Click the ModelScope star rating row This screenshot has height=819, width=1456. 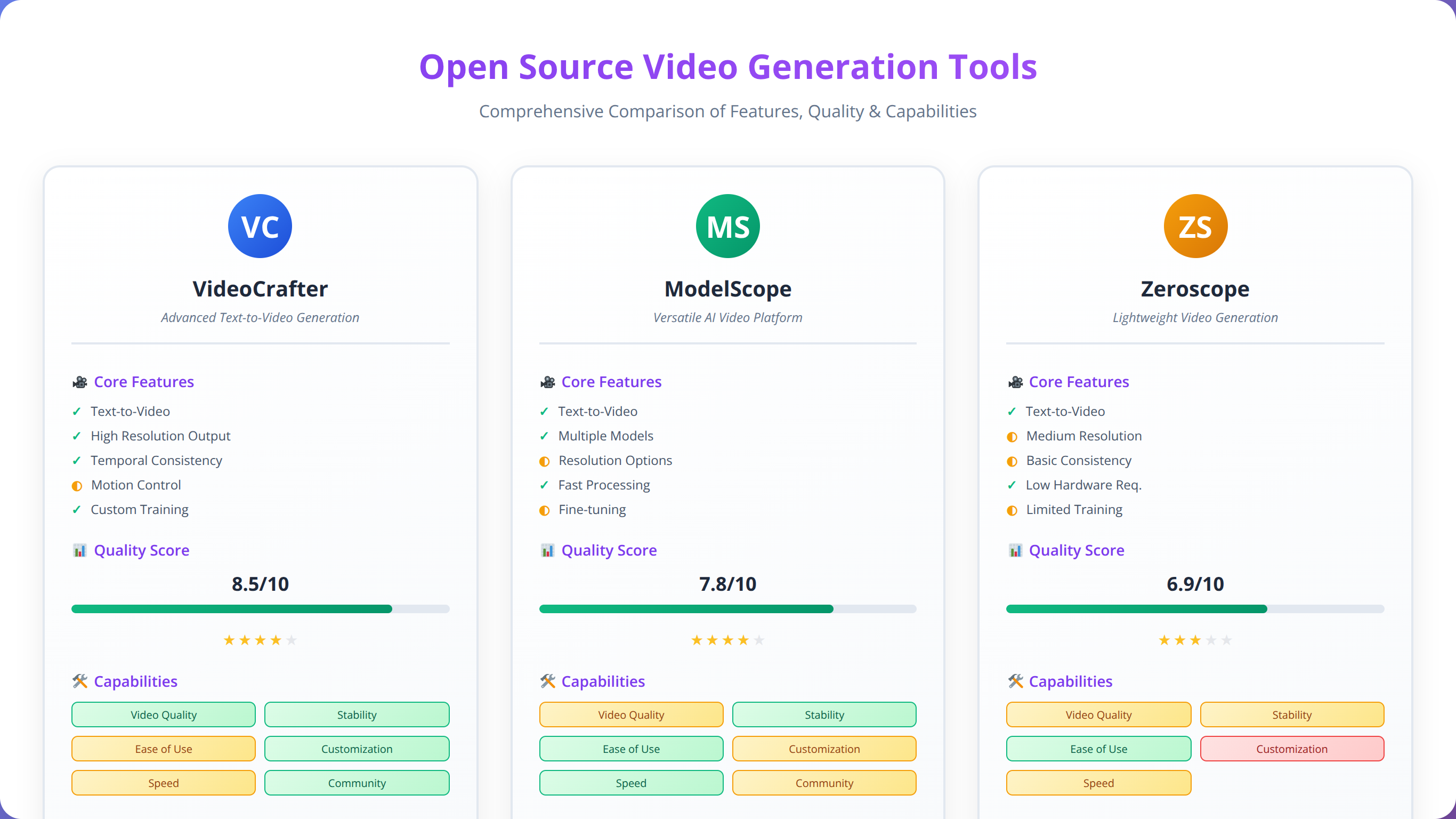pyautogui.click(x=727, y=640)
